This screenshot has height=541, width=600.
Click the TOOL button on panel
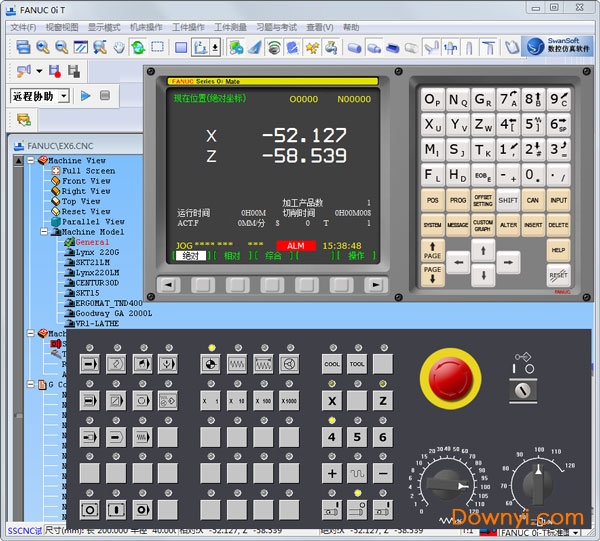(357, 364)
